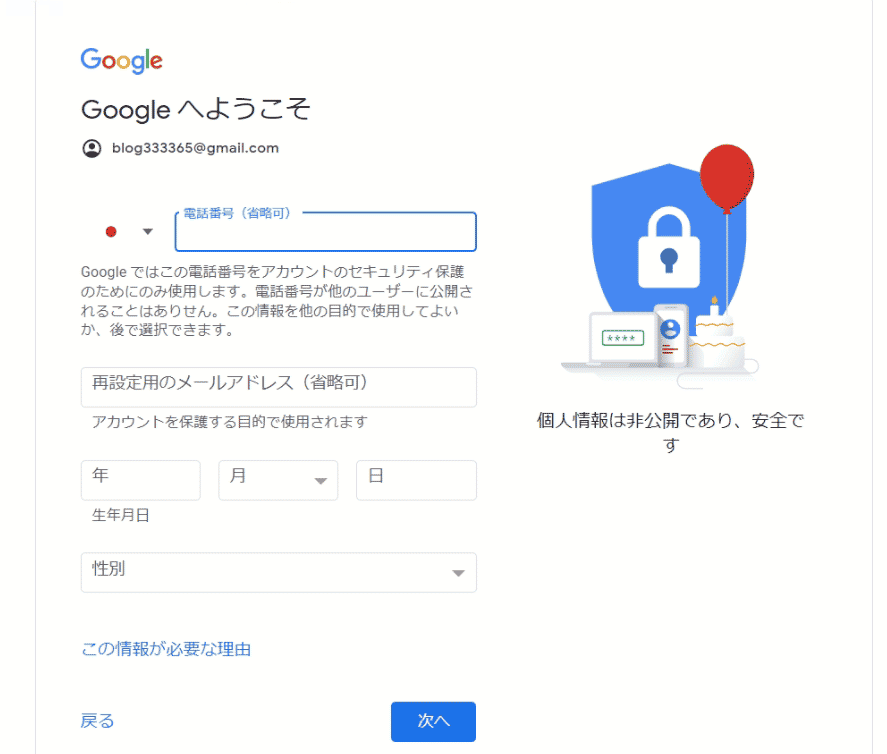Open the 性別 gender dropdown
Screen dimensions: 887x754
(278, 572)
